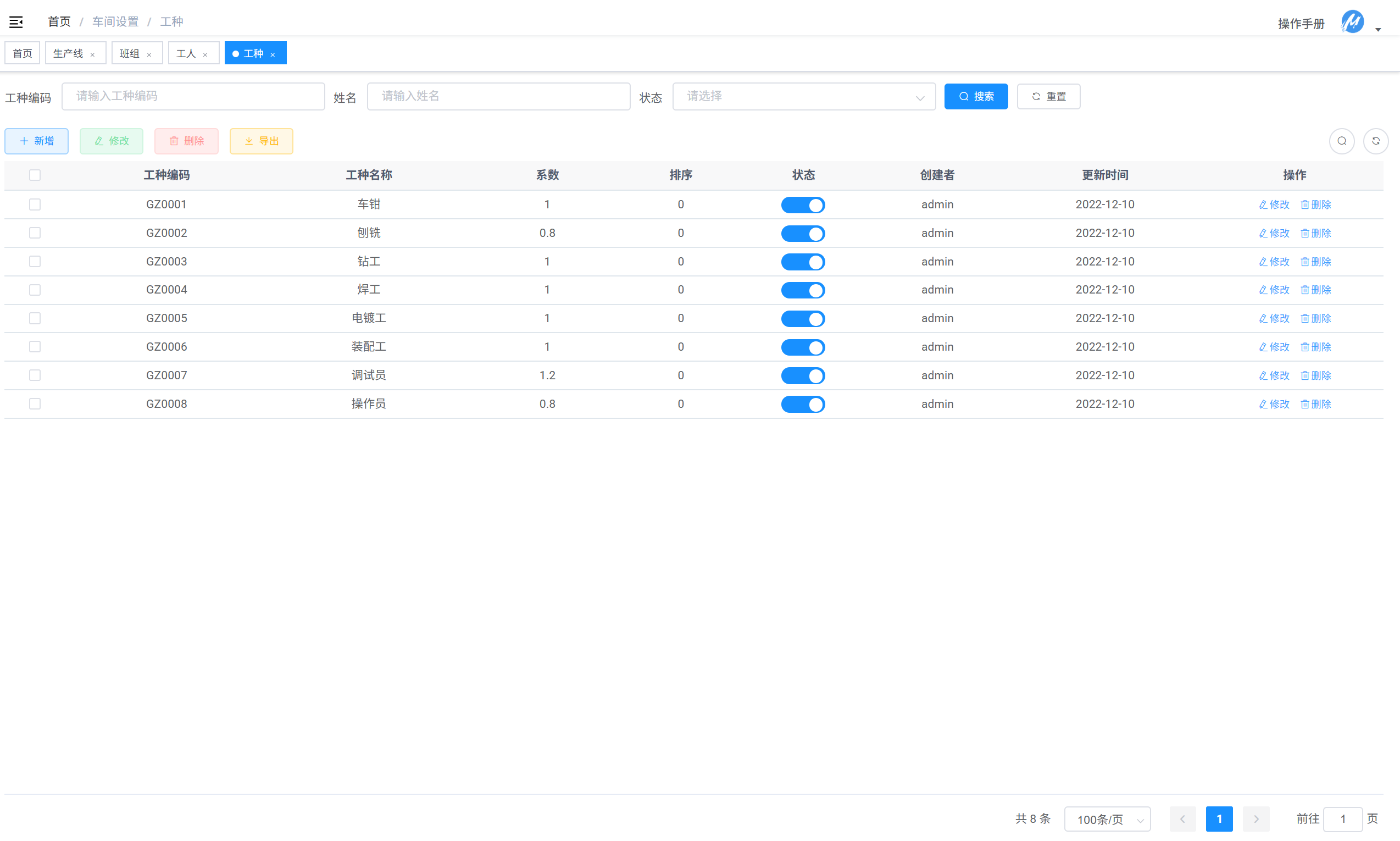The width and height of the screenshot is (1400, 841).
Task: Open 操作手册 link in header
Action: click(x=1301, y=24)
